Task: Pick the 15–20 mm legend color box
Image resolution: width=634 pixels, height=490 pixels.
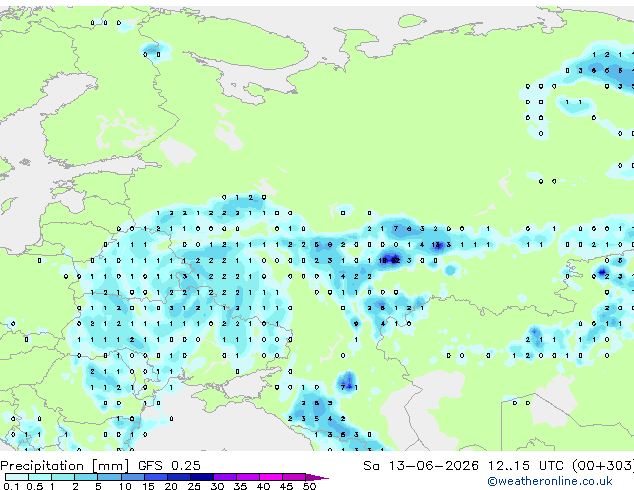Action: (x=155, y=477)
